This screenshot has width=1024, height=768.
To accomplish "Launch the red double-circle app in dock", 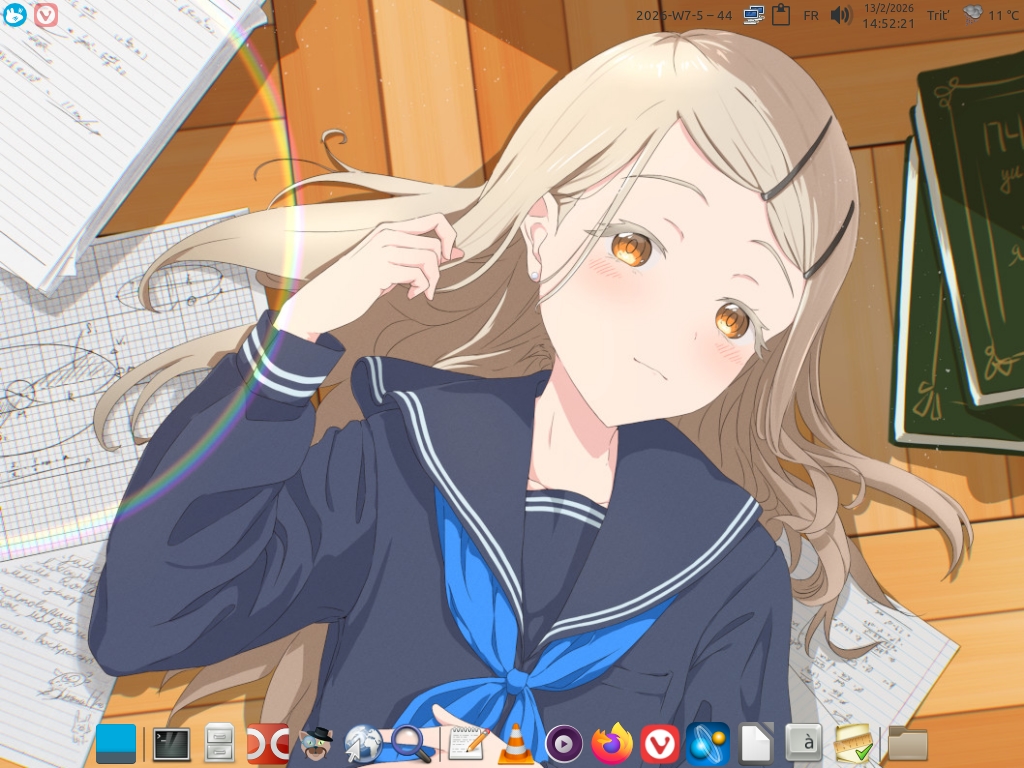I will 268,744.
